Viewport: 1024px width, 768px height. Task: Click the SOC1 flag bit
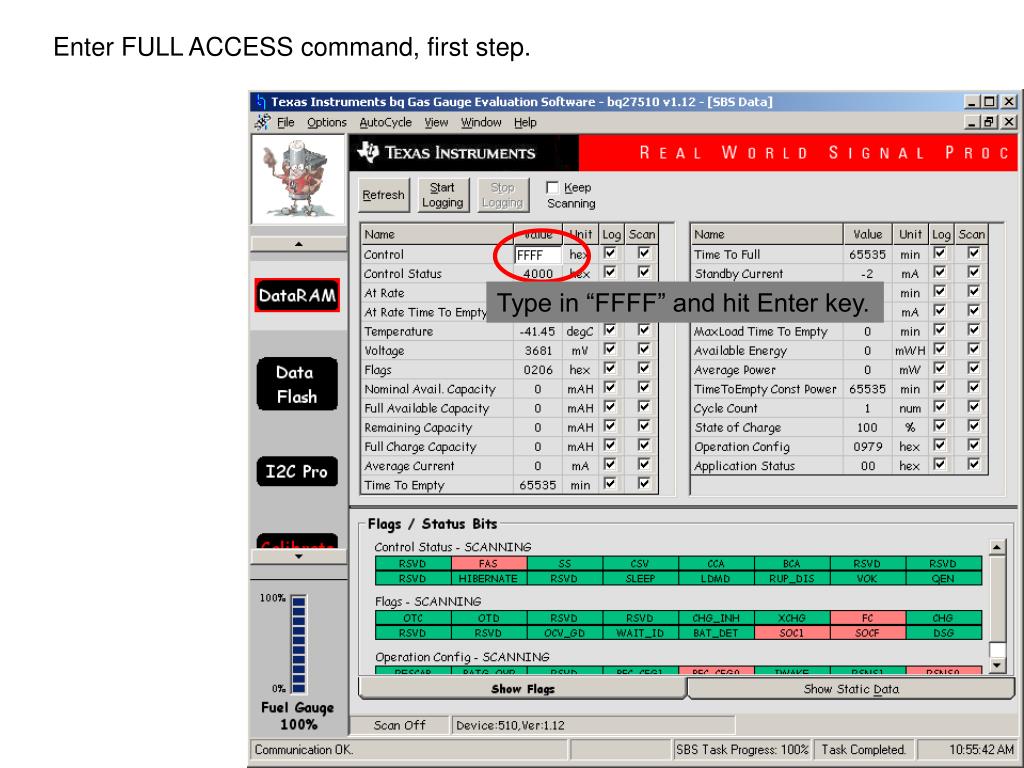coord(792,633)
